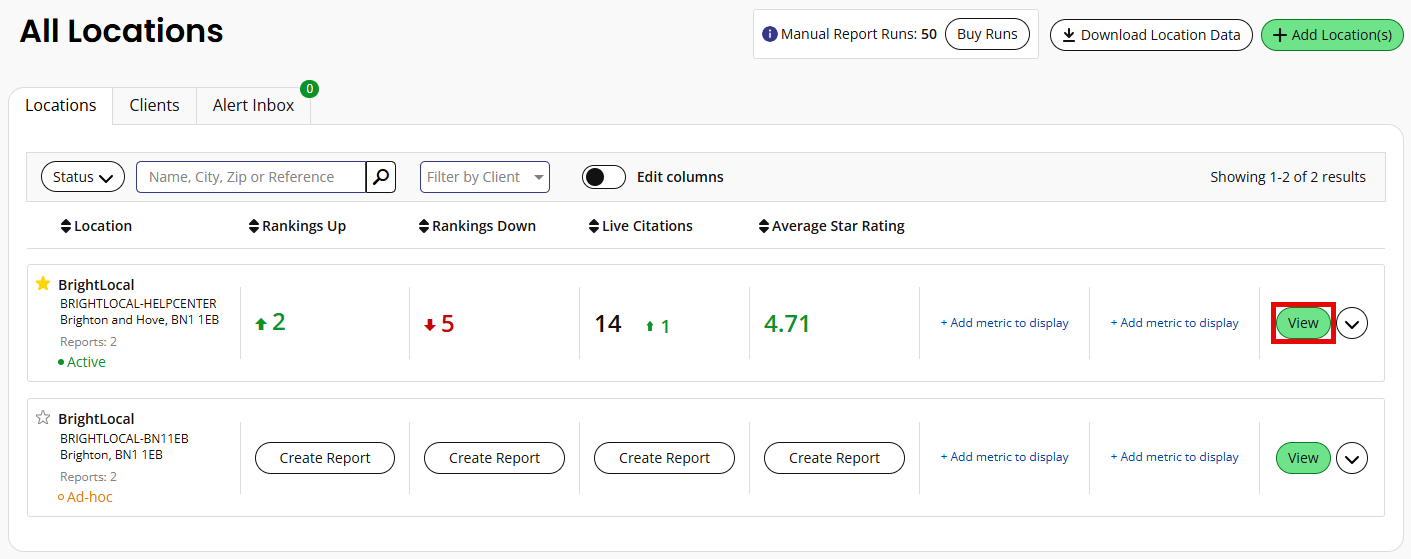Create Report under Rankings Up column

(325, 458)
